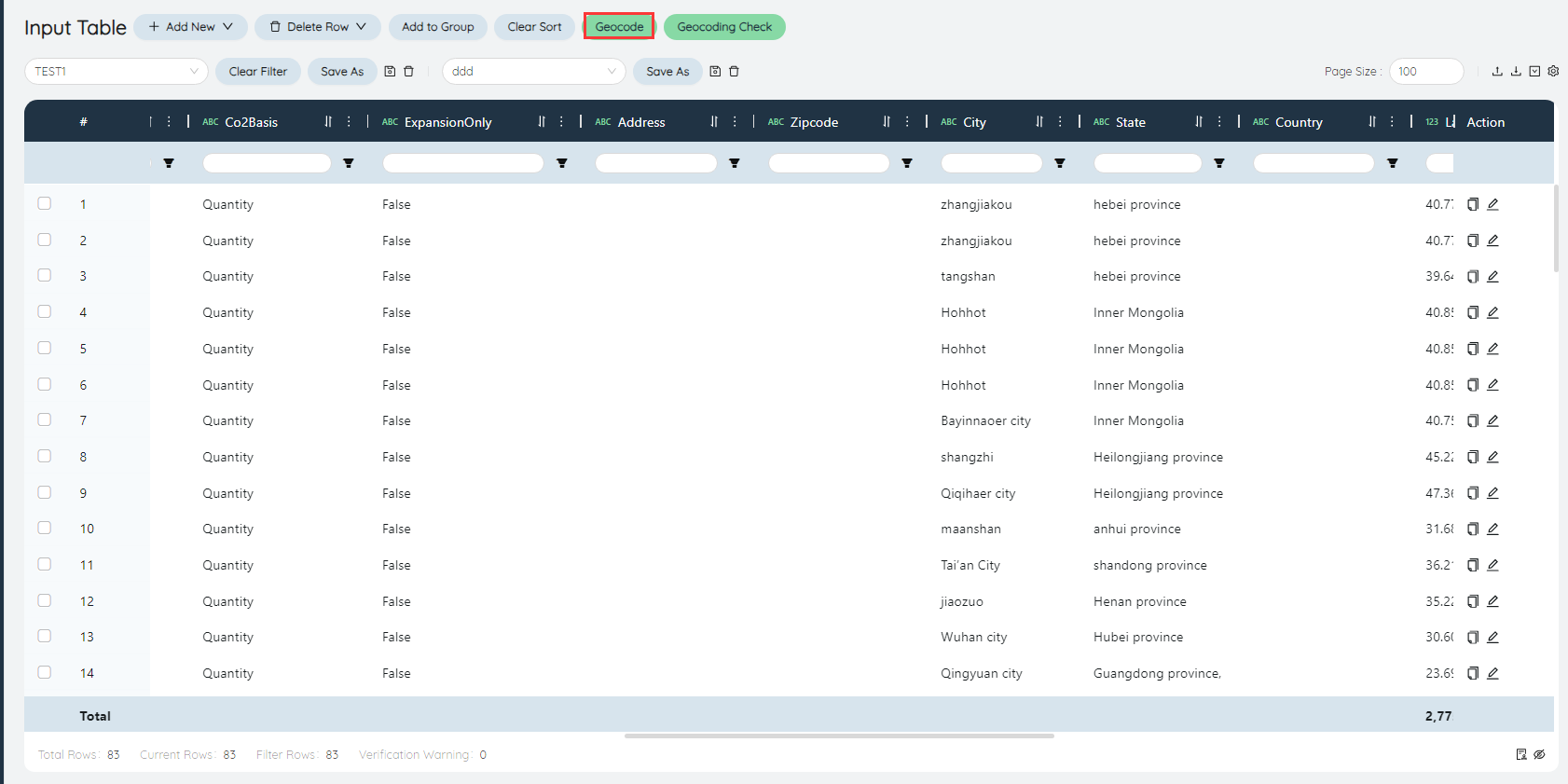Click the Clear Sort button

pyautogui.click(x=535, y=27)
